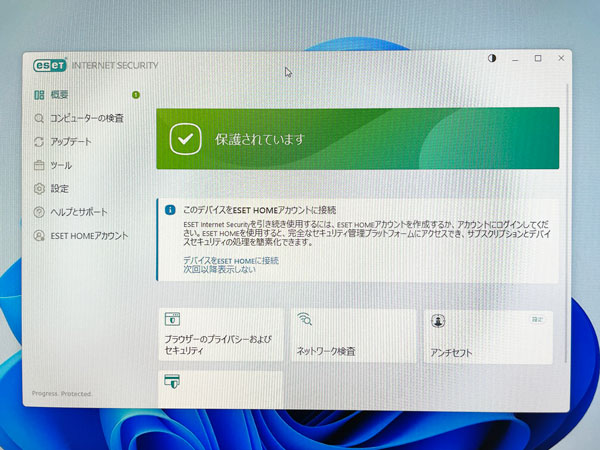
Task: Open the アンチセフト anti-theft tile
Action: point(488,337)
